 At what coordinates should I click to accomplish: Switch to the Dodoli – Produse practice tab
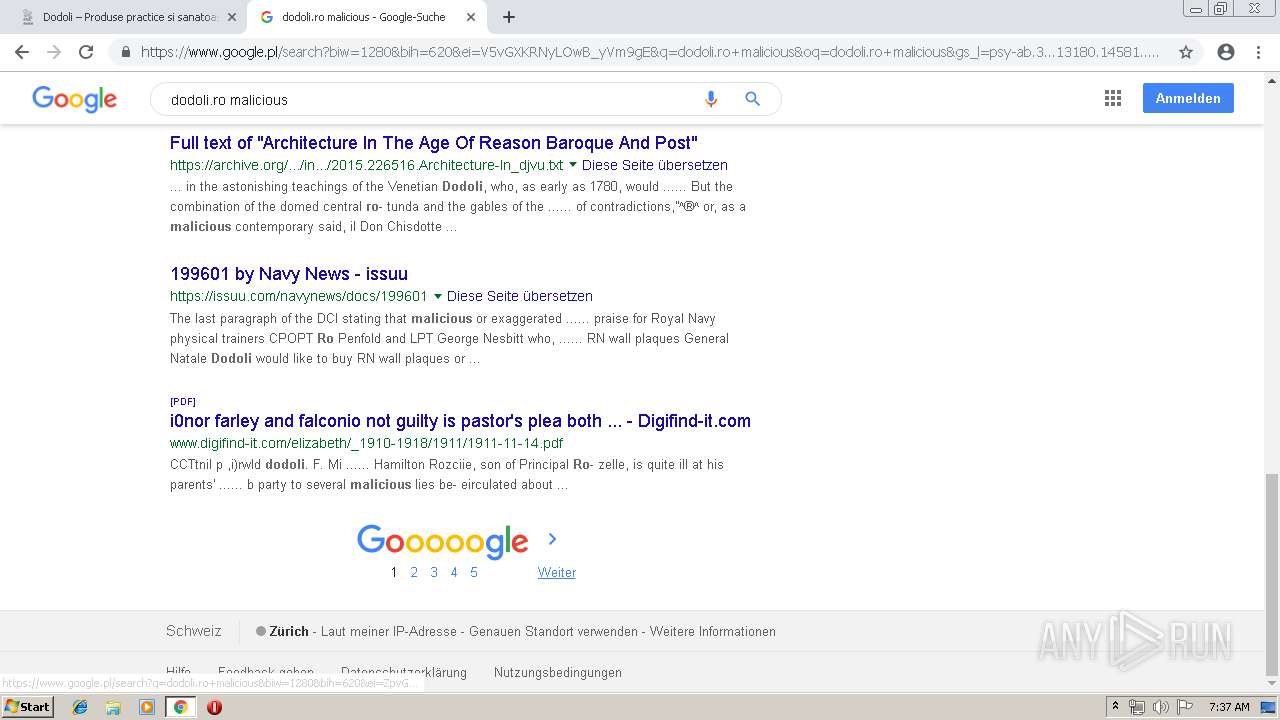[x=128, y=17]
